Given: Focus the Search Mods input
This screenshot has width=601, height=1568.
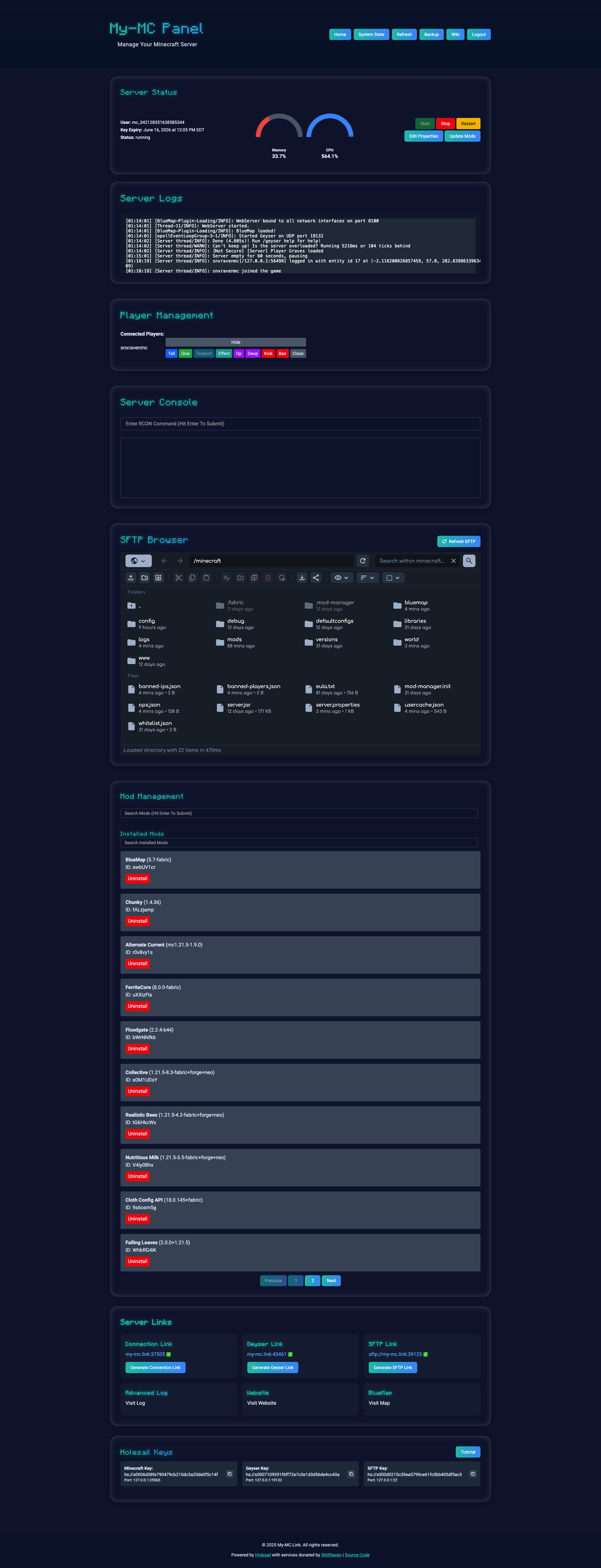Looking at the screenshot, I should point(299,813).
